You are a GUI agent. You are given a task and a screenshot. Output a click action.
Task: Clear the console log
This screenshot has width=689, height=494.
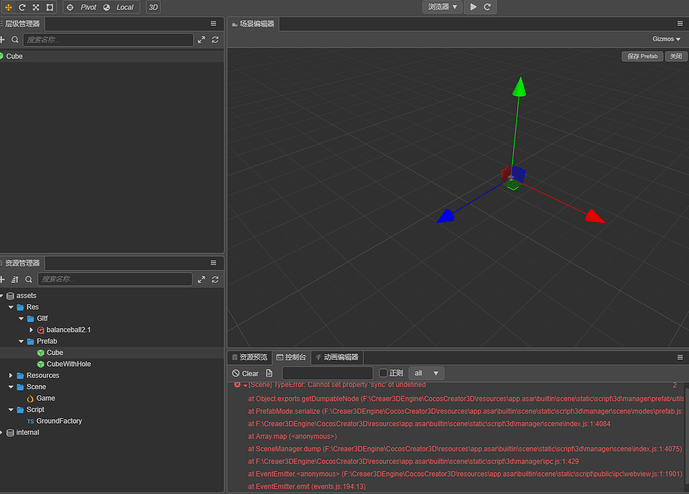coord(245,374)
